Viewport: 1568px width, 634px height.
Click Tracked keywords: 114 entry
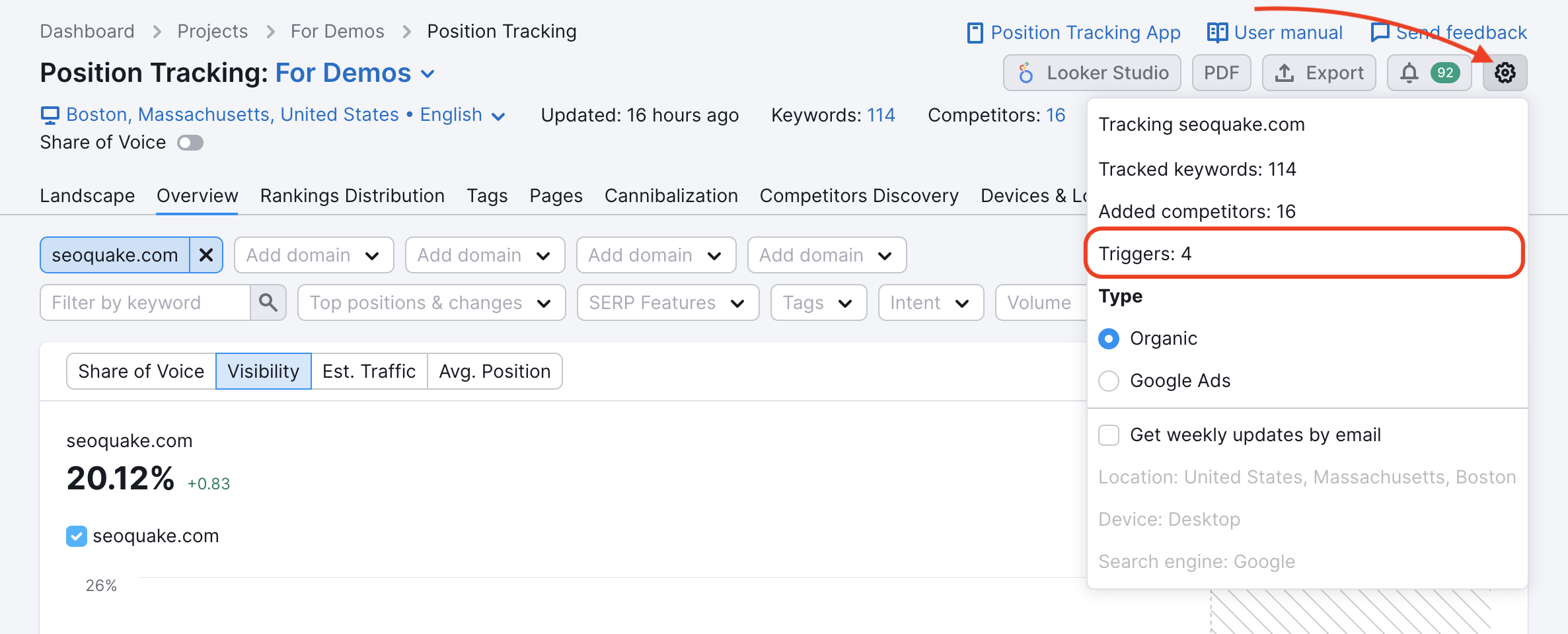(x=1197, y=169)
